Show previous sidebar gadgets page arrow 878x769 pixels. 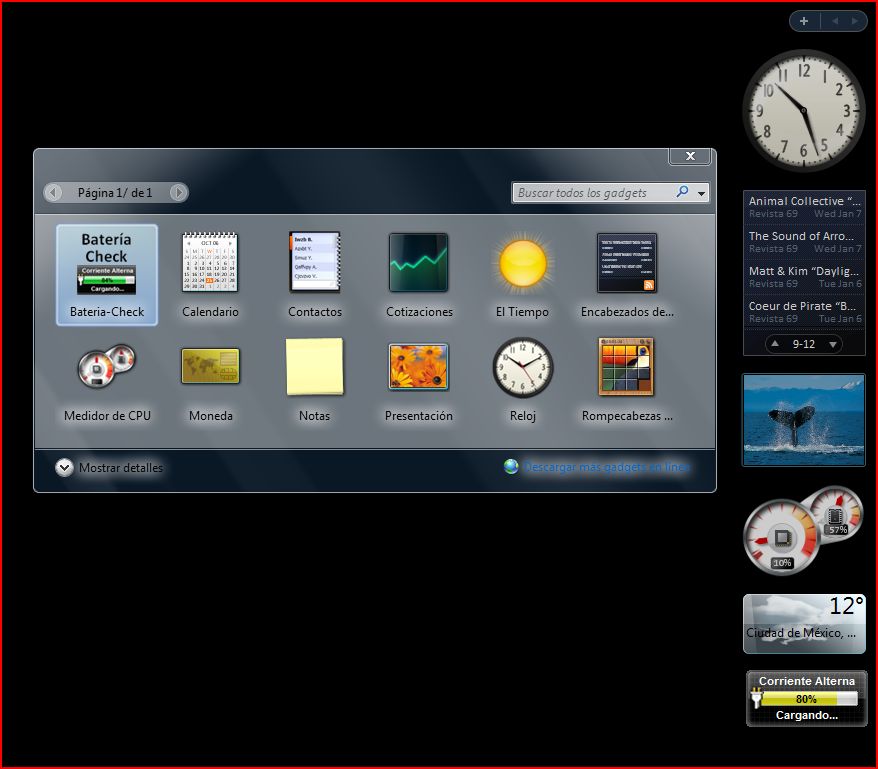click(835, 21)
